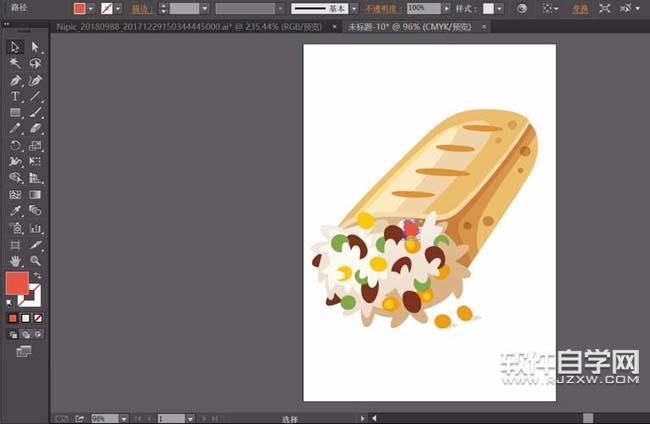Enable Draw Normal mode
This screenshot has width=650, height=424.
pos(13,334)
